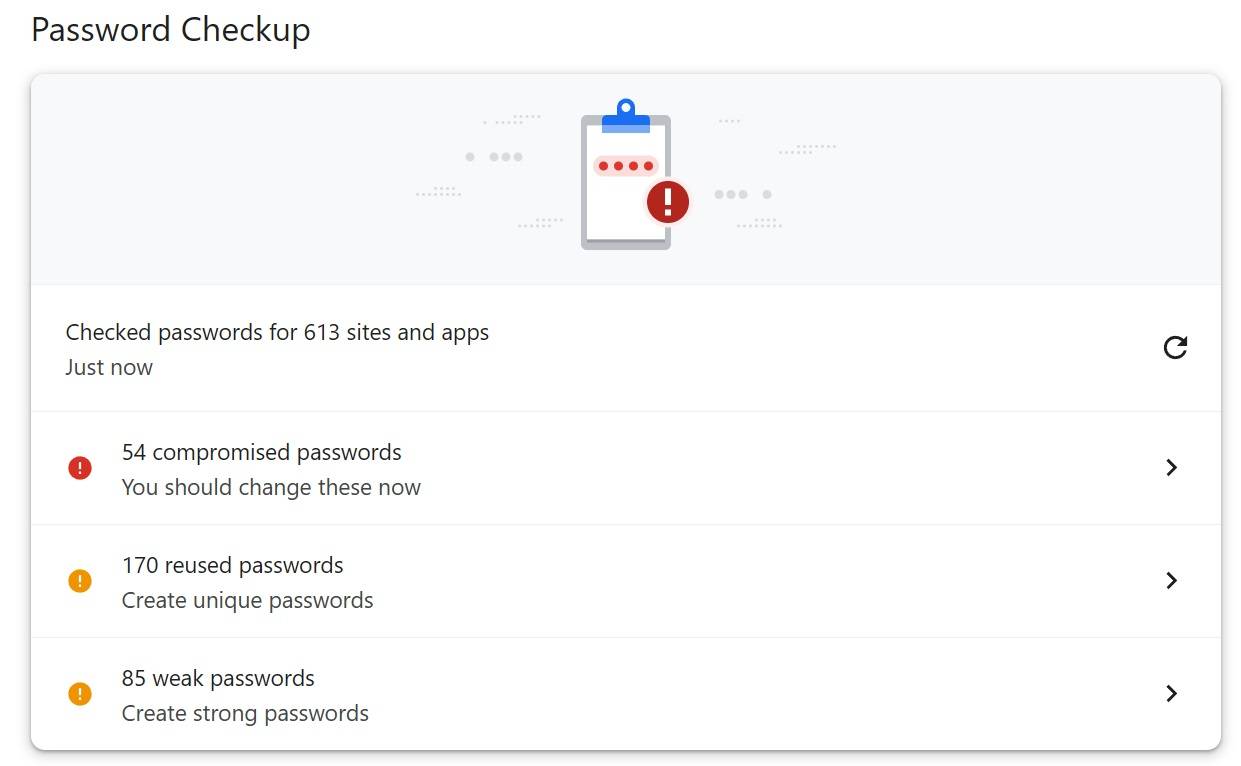Screen dimensions: 1241x766
Task: Open the "85 weak passwords" entry
Action: click(218, 679)
